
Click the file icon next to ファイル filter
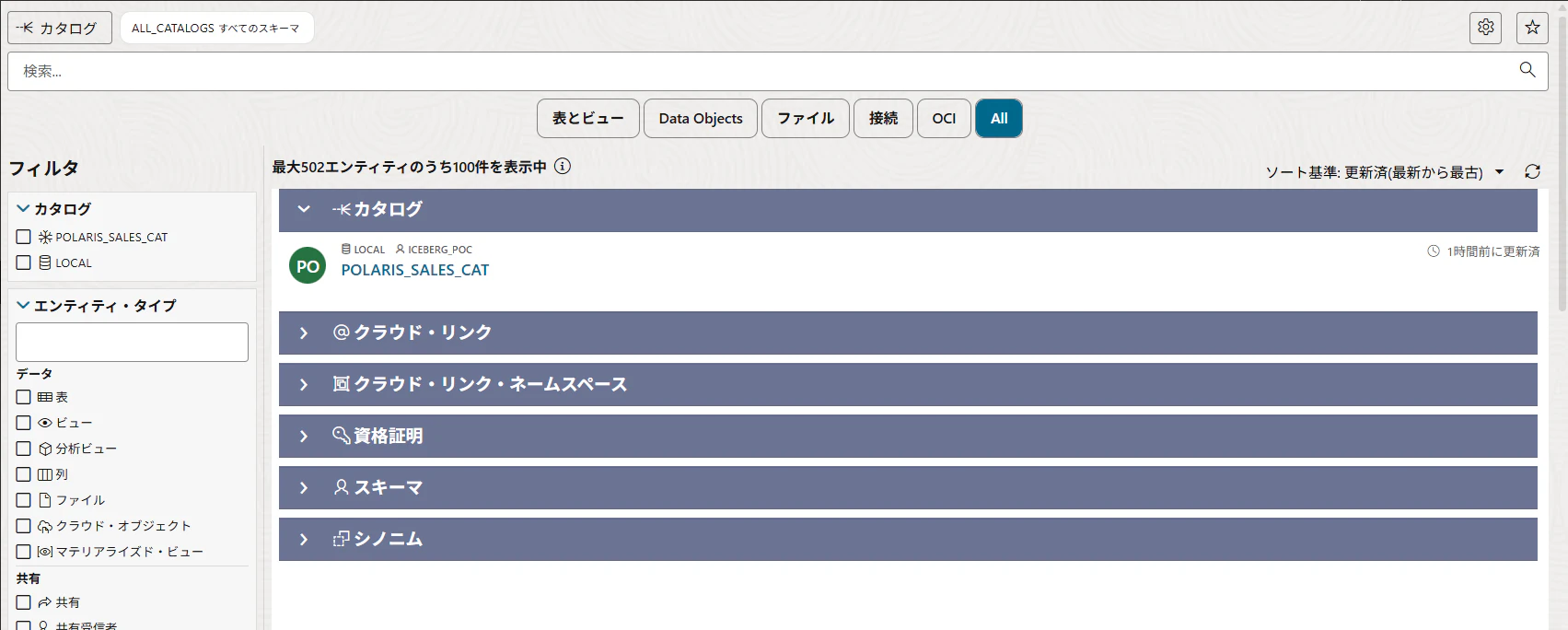click(x=45, y=500)
